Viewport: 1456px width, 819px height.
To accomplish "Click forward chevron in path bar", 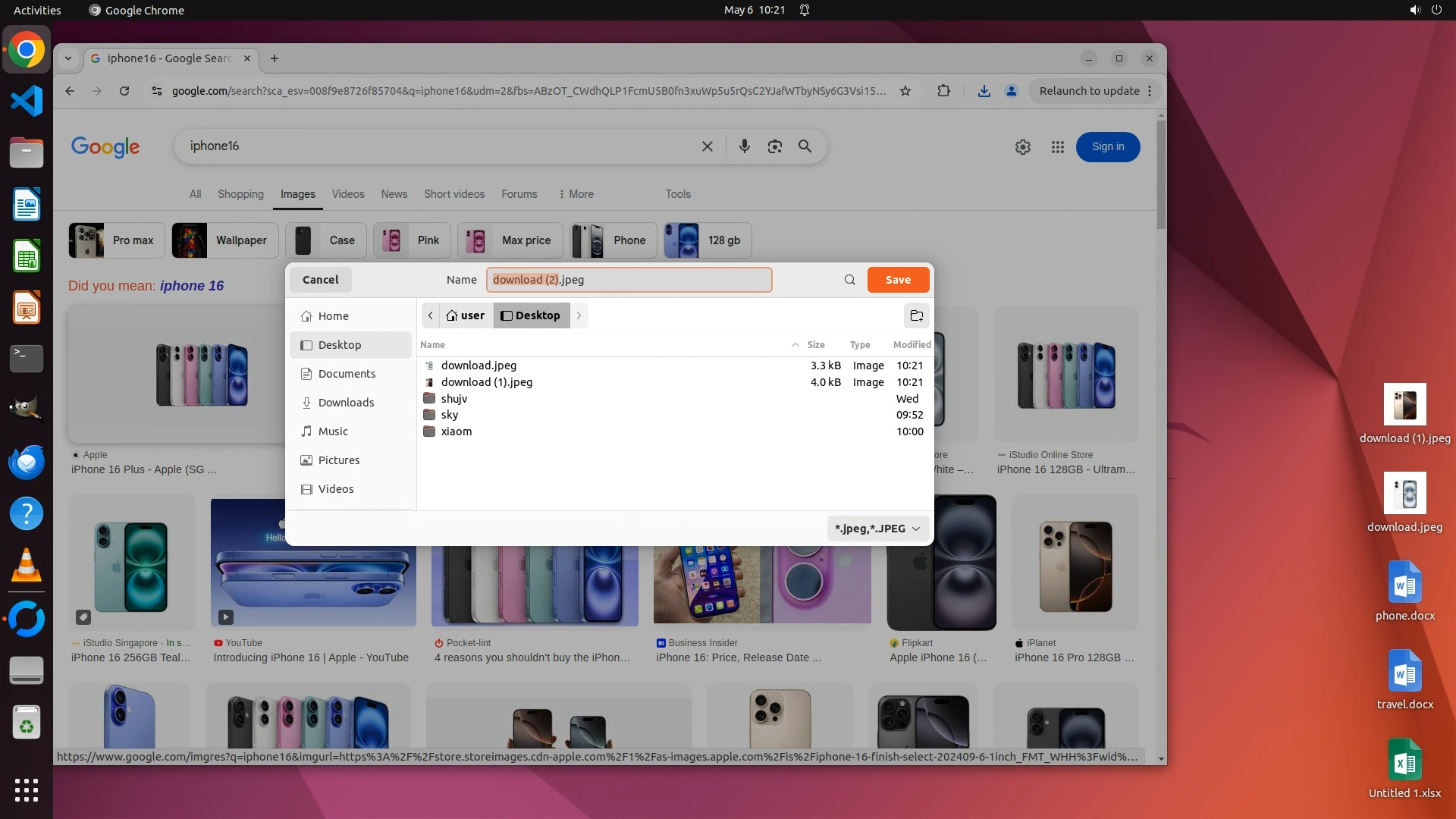I will click(579, 315).
